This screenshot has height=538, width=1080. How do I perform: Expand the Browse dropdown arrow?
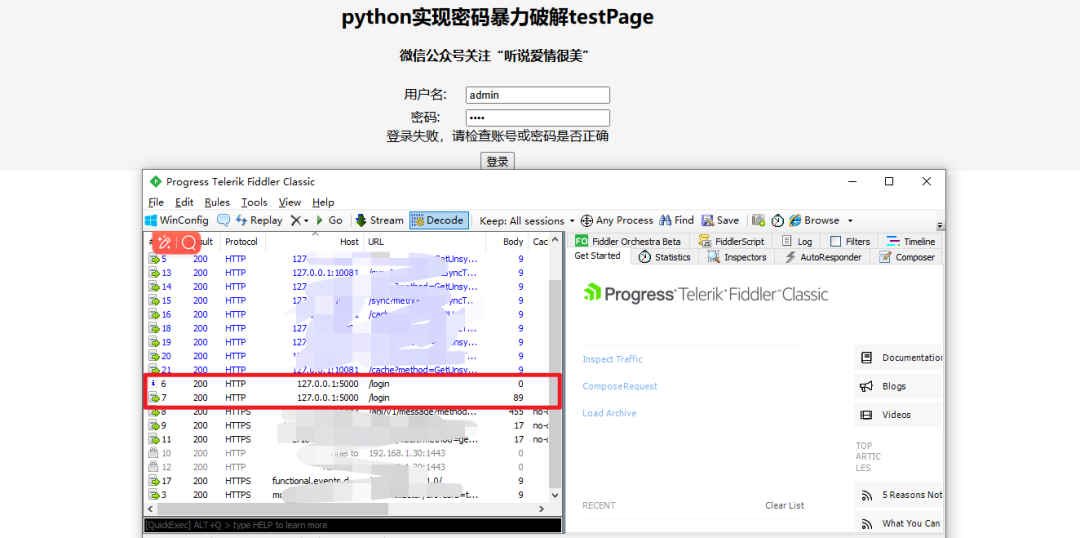(850, 221)
